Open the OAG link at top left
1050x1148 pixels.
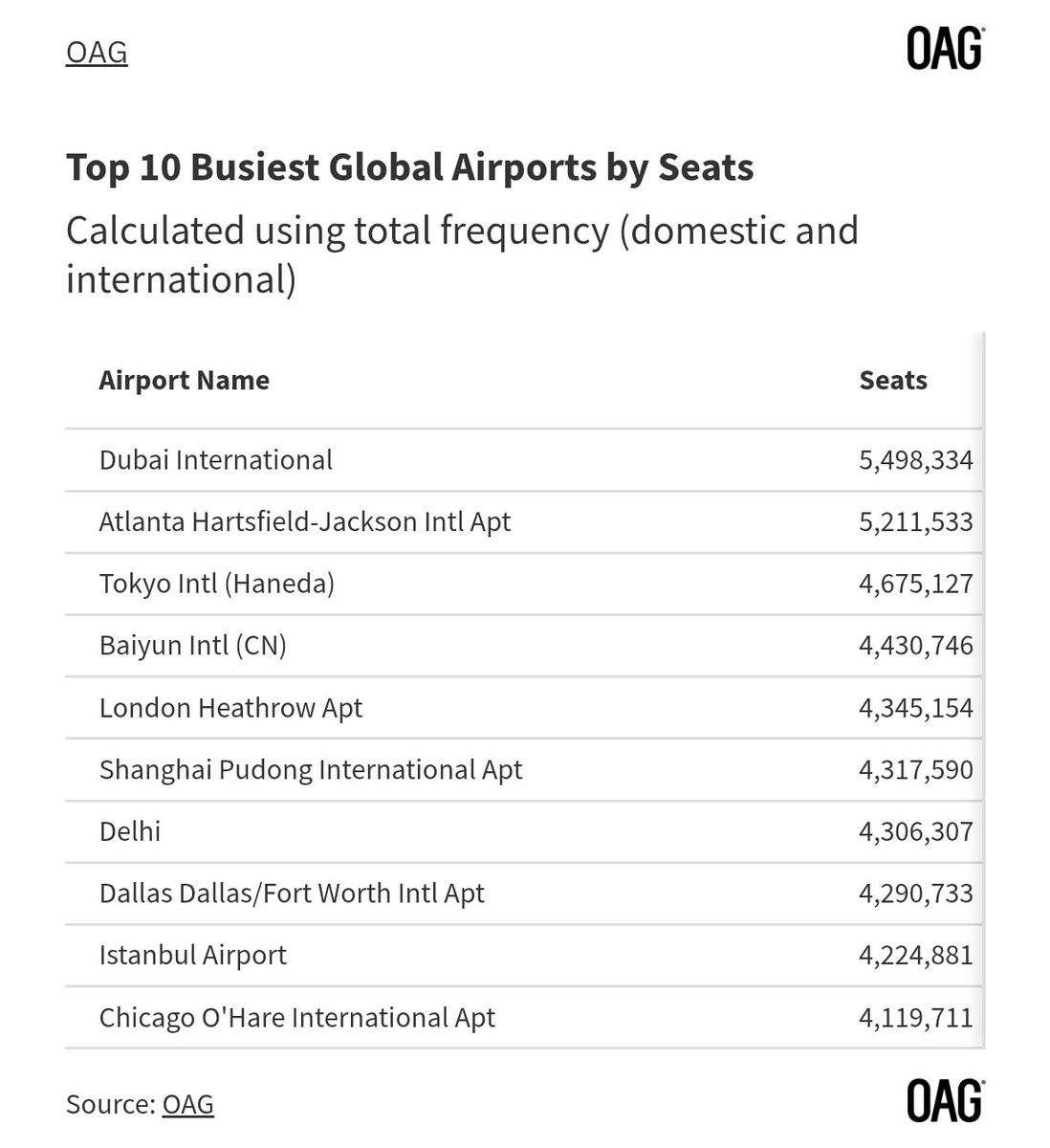click(x=97, y=52)
